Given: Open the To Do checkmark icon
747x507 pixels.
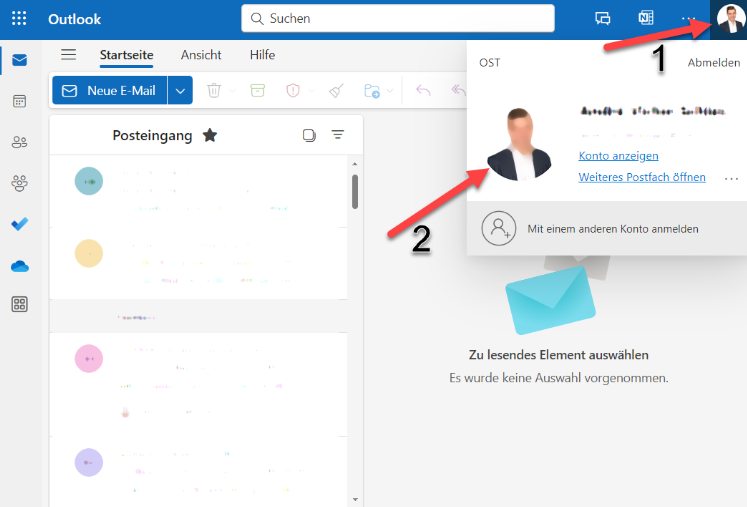Looking at the screenshot, I should (19, 224).
